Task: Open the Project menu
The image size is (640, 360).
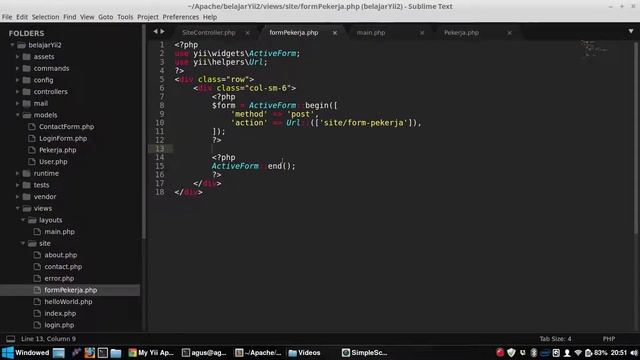Action: pyautogui.click(x=148, y=17)
